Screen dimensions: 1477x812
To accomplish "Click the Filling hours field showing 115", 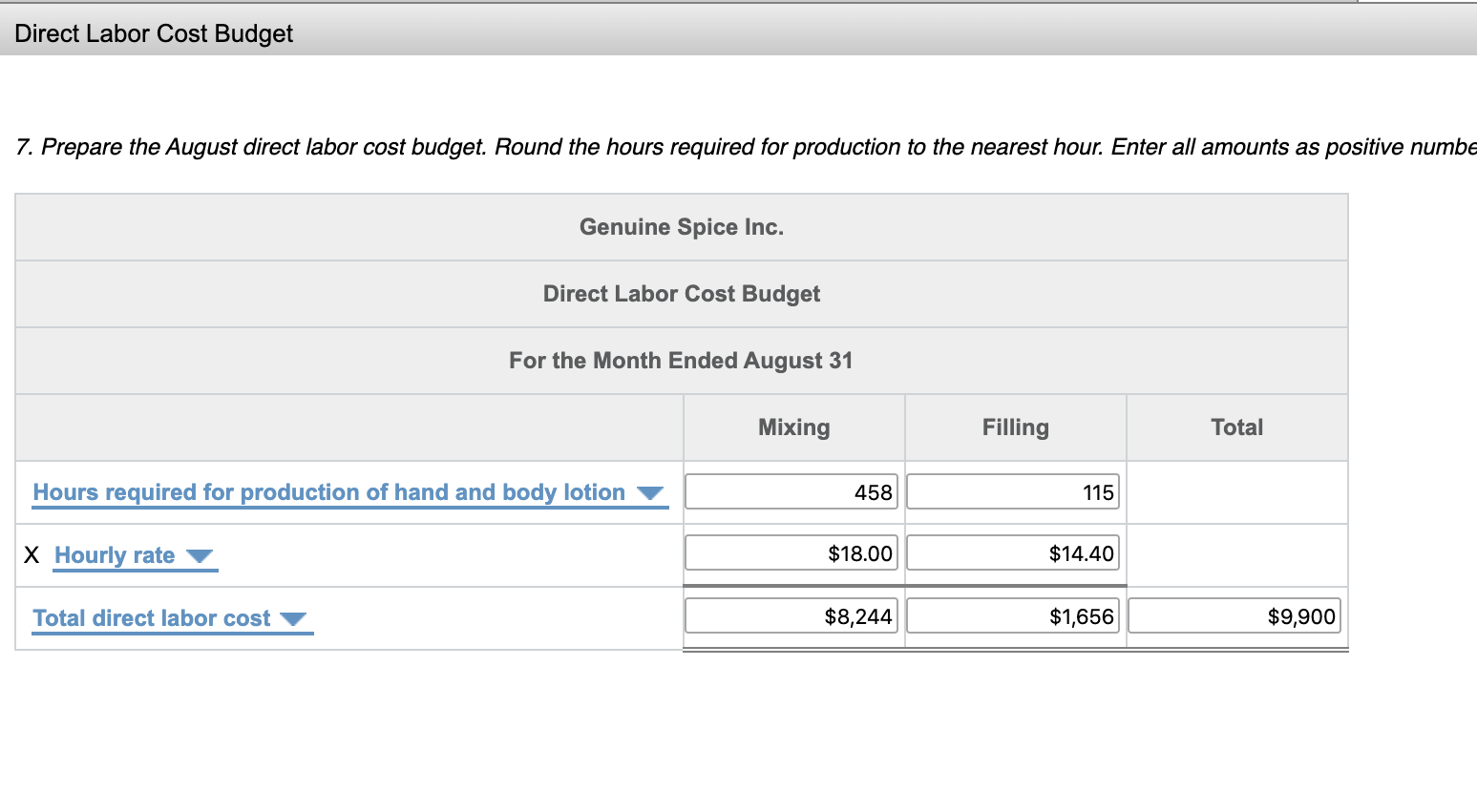I will point(1013,492).
